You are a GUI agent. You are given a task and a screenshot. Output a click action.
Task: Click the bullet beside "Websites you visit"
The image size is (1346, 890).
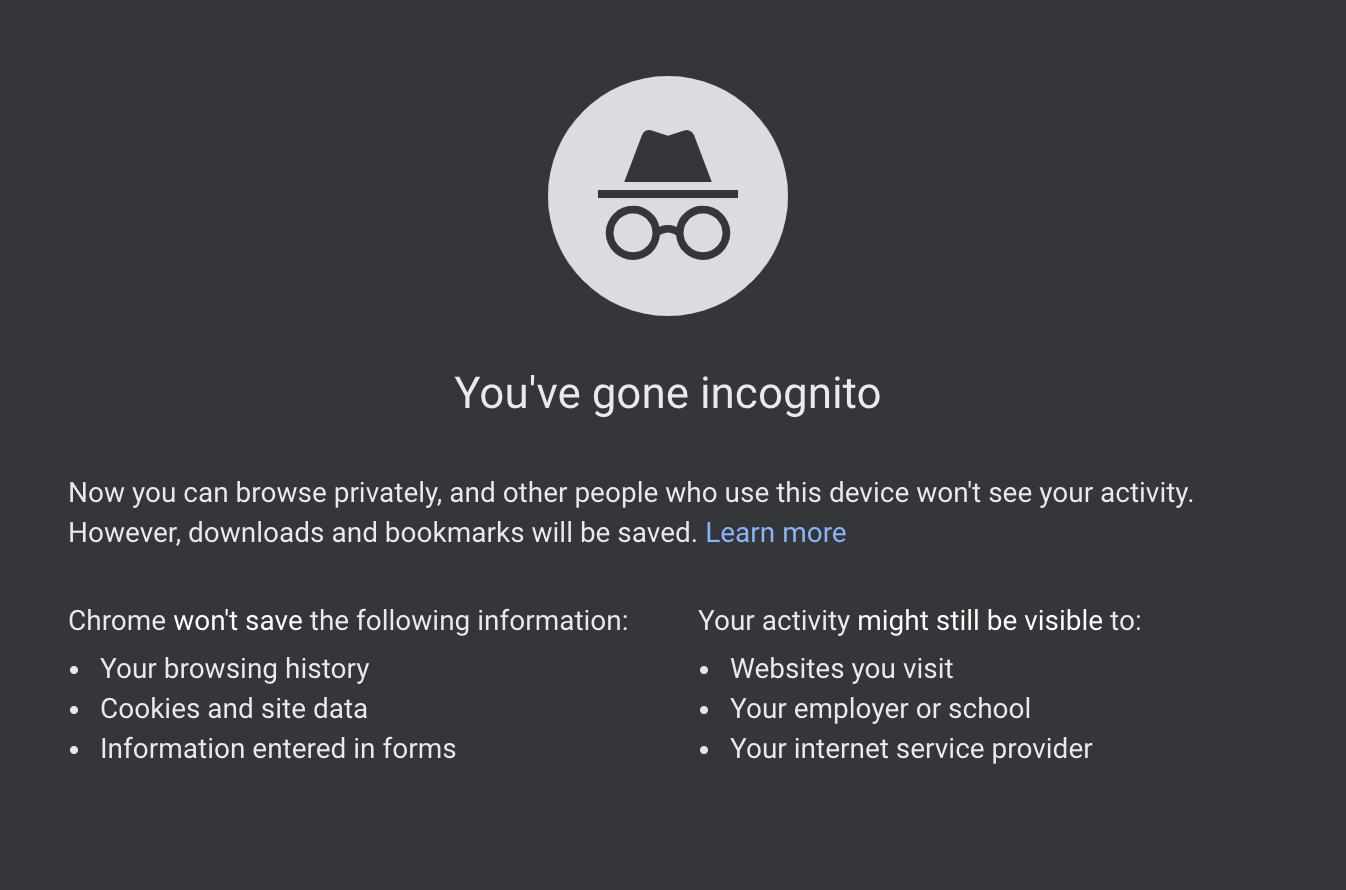point(704,670)
